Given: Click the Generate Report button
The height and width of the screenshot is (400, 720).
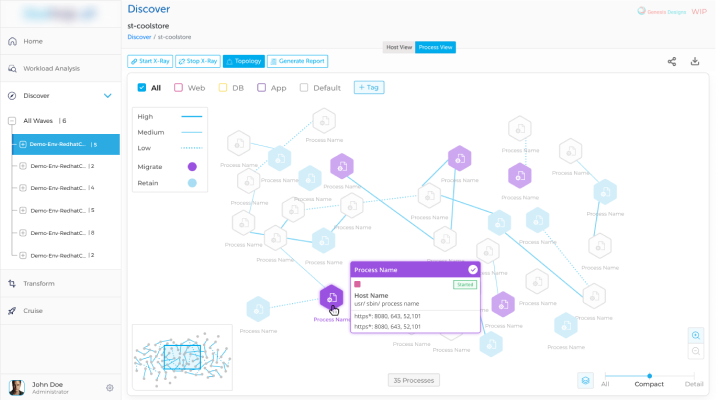Looking at the screenshot, I should (297, 61).
